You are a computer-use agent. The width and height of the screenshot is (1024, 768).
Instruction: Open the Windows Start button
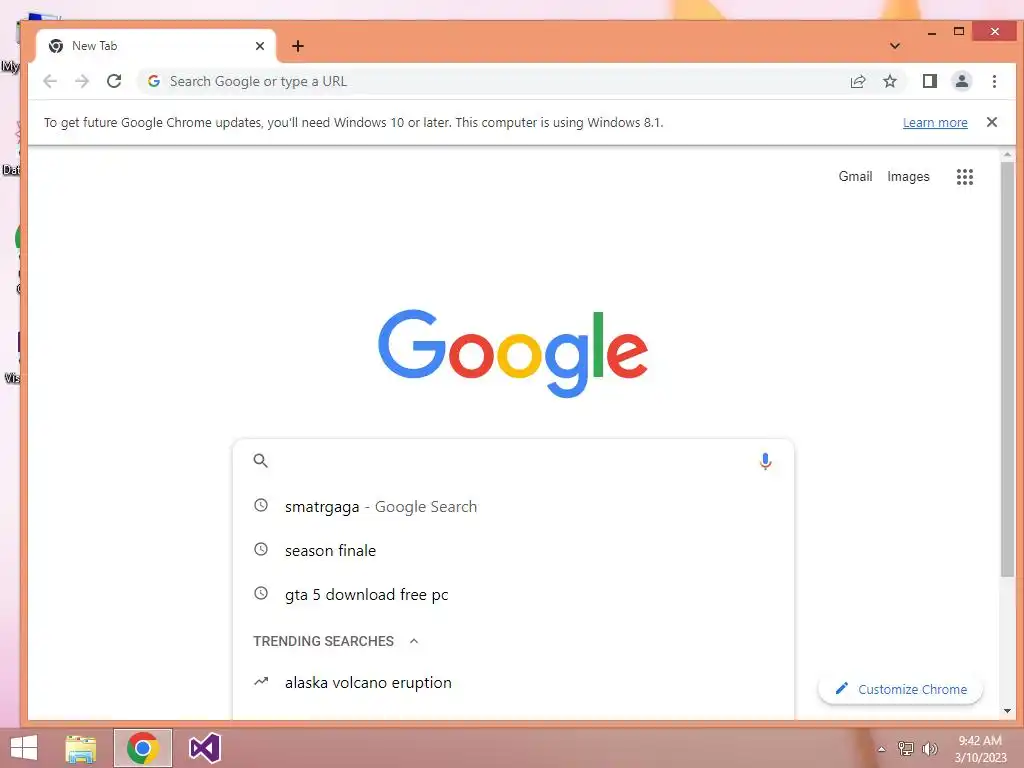pos(24,748)
